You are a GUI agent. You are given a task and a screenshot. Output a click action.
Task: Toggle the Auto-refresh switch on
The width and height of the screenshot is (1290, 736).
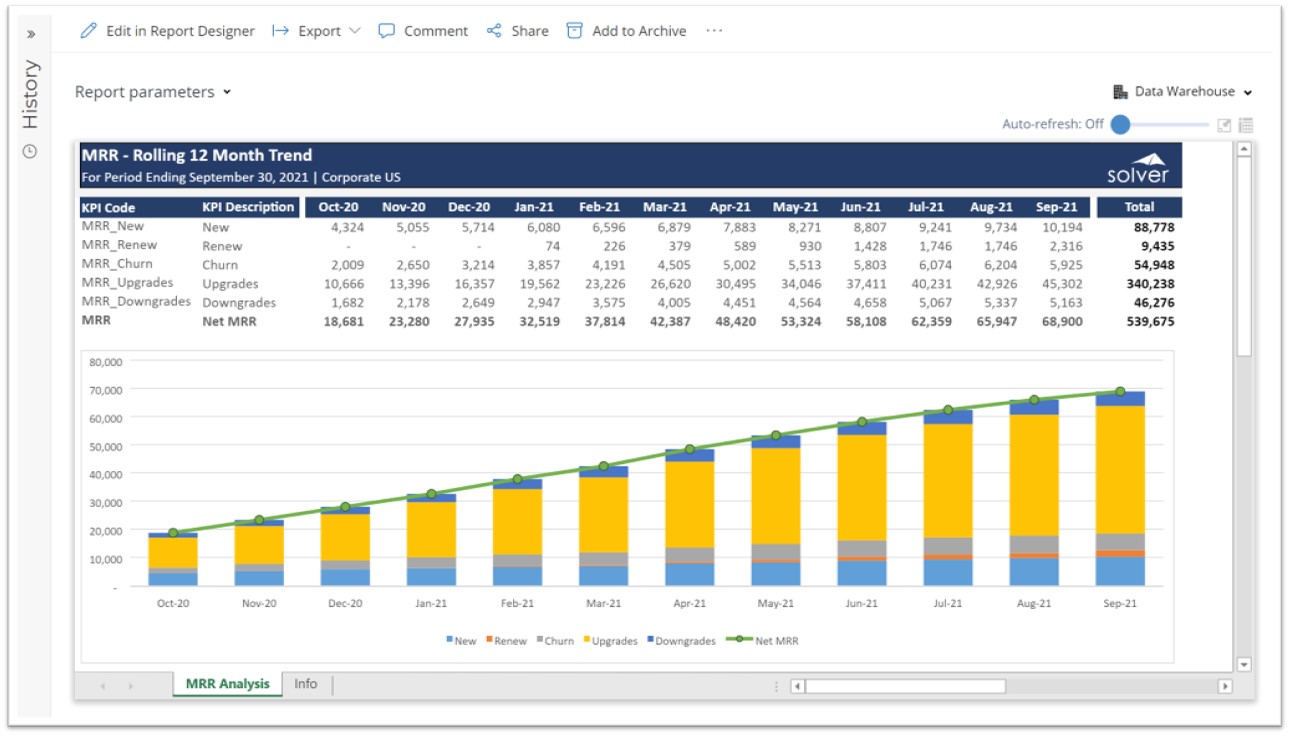tap(1121, 125)
